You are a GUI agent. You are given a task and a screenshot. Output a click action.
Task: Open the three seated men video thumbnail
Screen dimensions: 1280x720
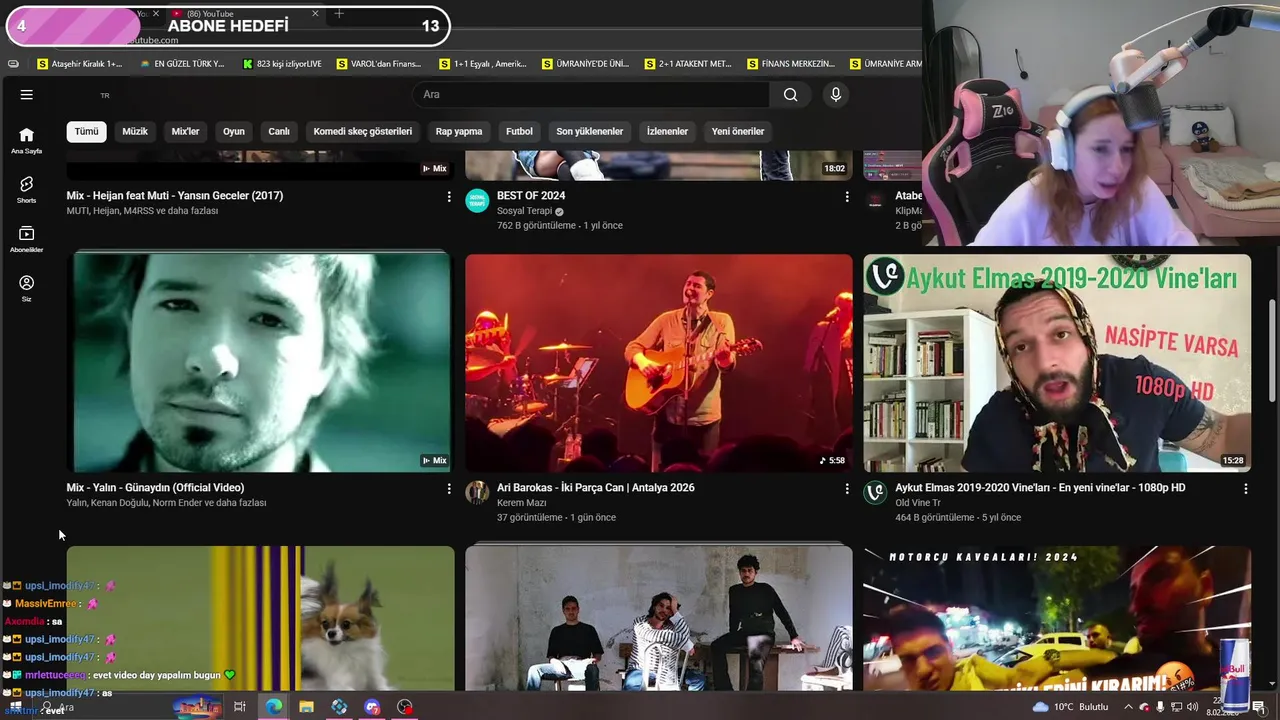(x=659, y=618)
